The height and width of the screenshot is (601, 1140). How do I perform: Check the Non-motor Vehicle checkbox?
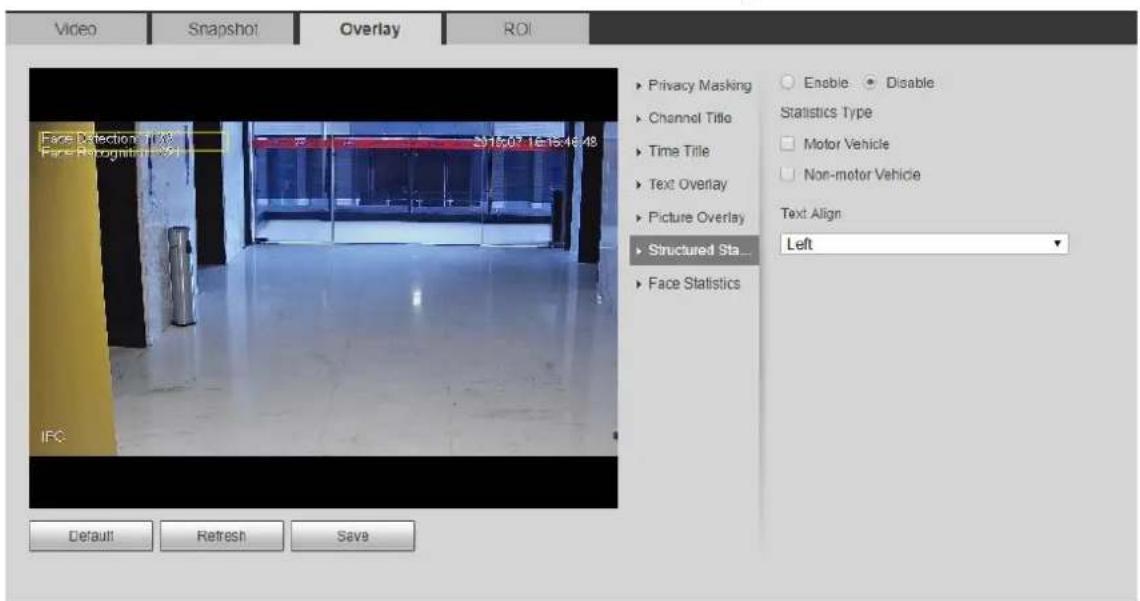787,174
